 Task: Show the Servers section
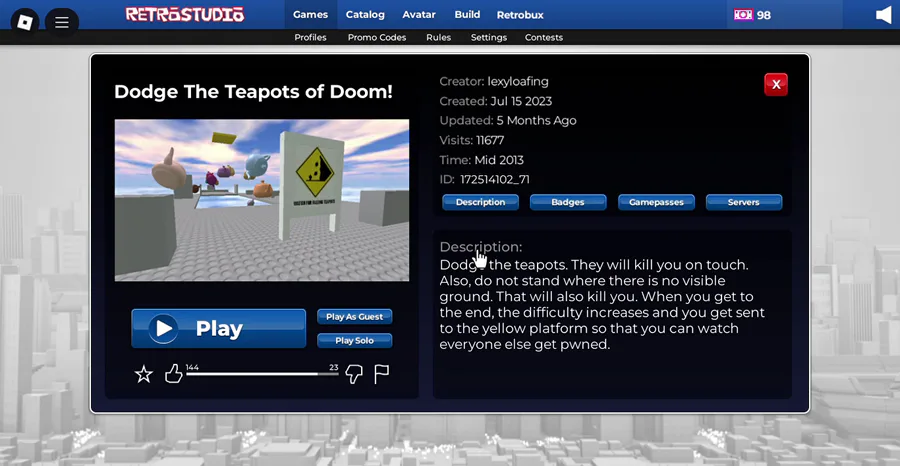point(744,202)
